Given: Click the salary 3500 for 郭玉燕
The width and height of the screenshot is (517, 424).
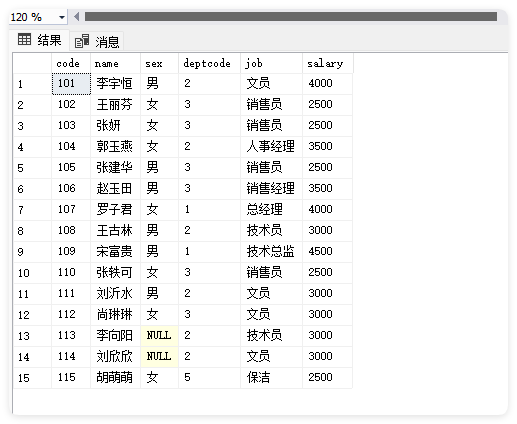Looking at the screenshot, I should [x=327, y=147].
